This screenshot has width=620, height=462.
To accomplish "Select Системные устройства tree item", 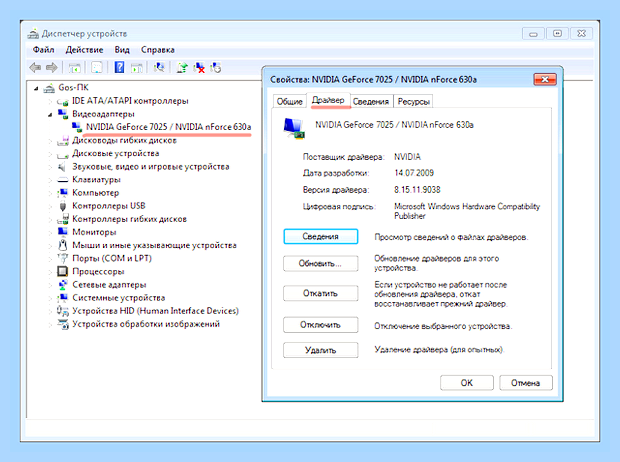I will click(x=119, y=297).
